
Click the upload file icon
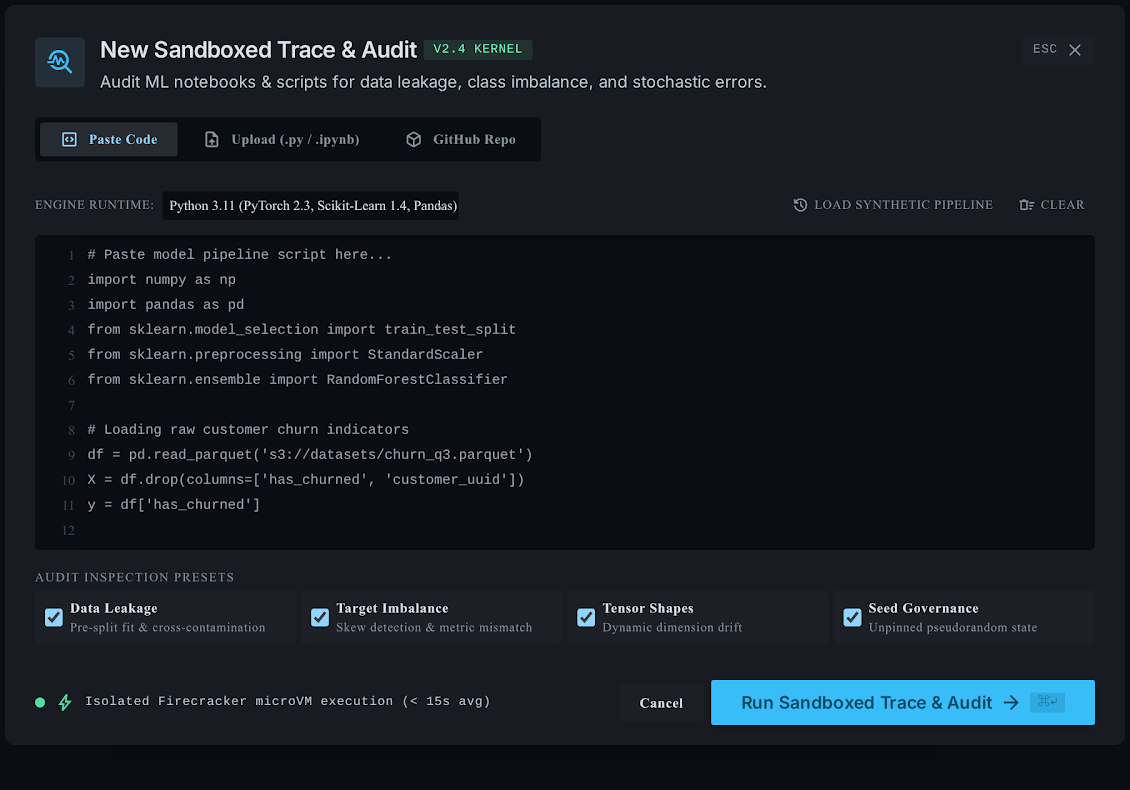(x=211, y=139)
